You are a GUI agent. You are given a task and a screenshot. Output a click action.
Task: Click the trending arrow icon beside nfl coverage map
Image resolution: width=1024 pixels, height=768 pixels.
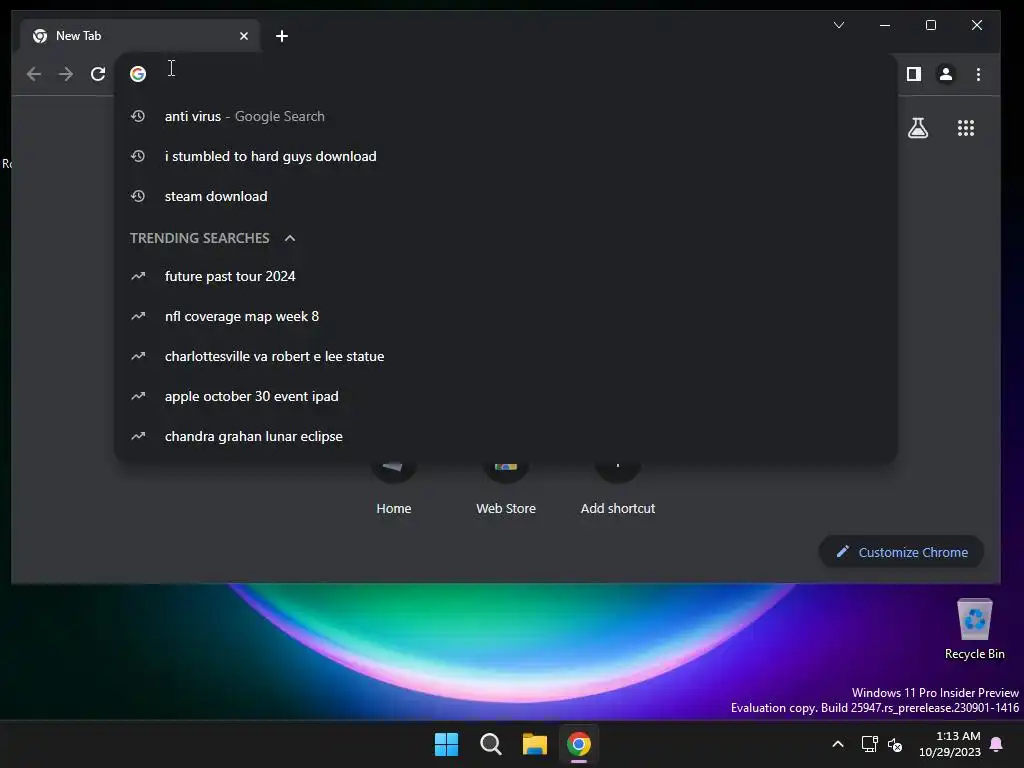[x=138, y=316]
